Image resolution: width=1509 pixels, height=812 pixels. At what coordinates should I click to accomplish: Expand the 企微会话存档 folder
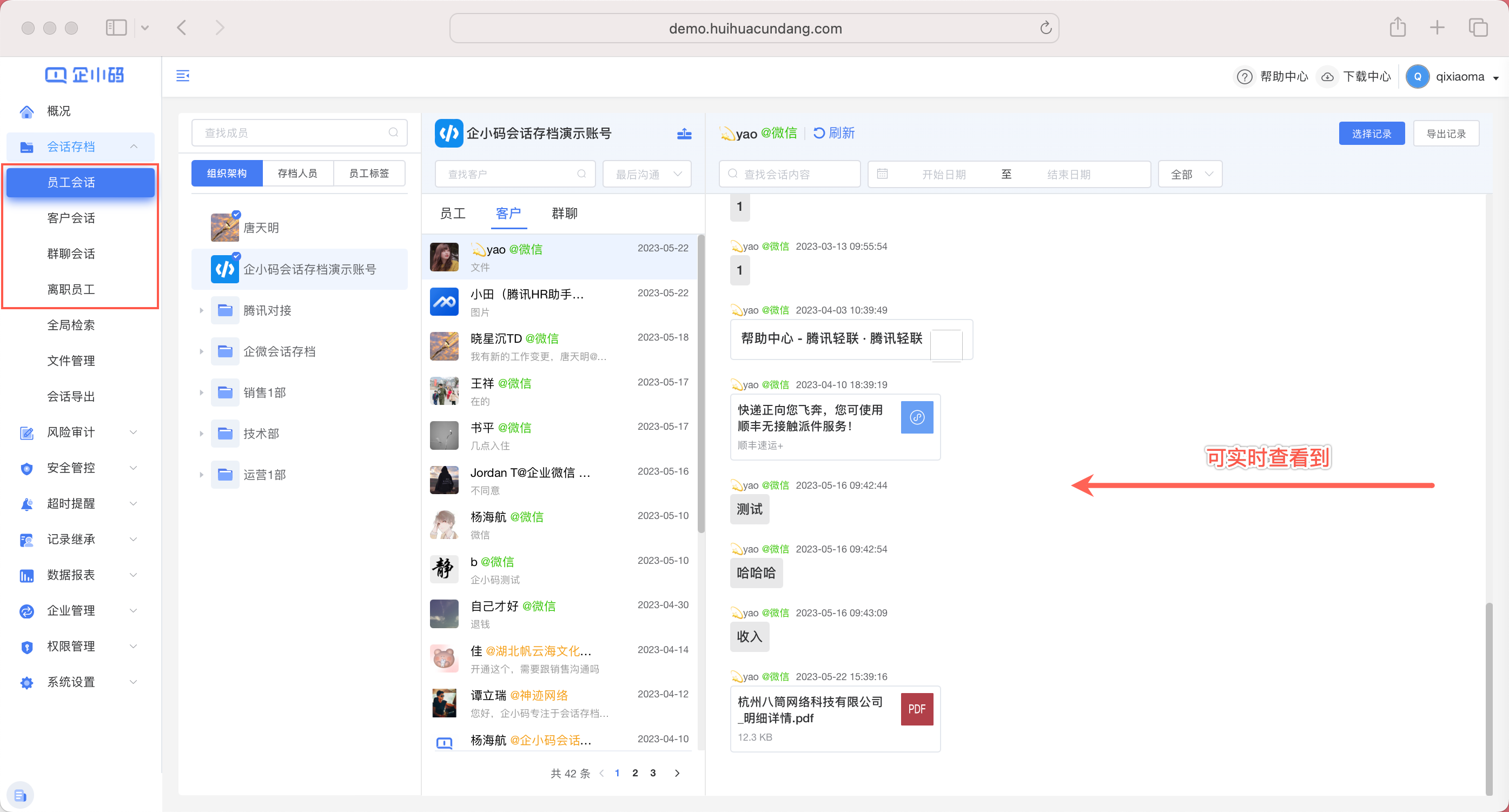pyautogui.click(x=201, y=352)
